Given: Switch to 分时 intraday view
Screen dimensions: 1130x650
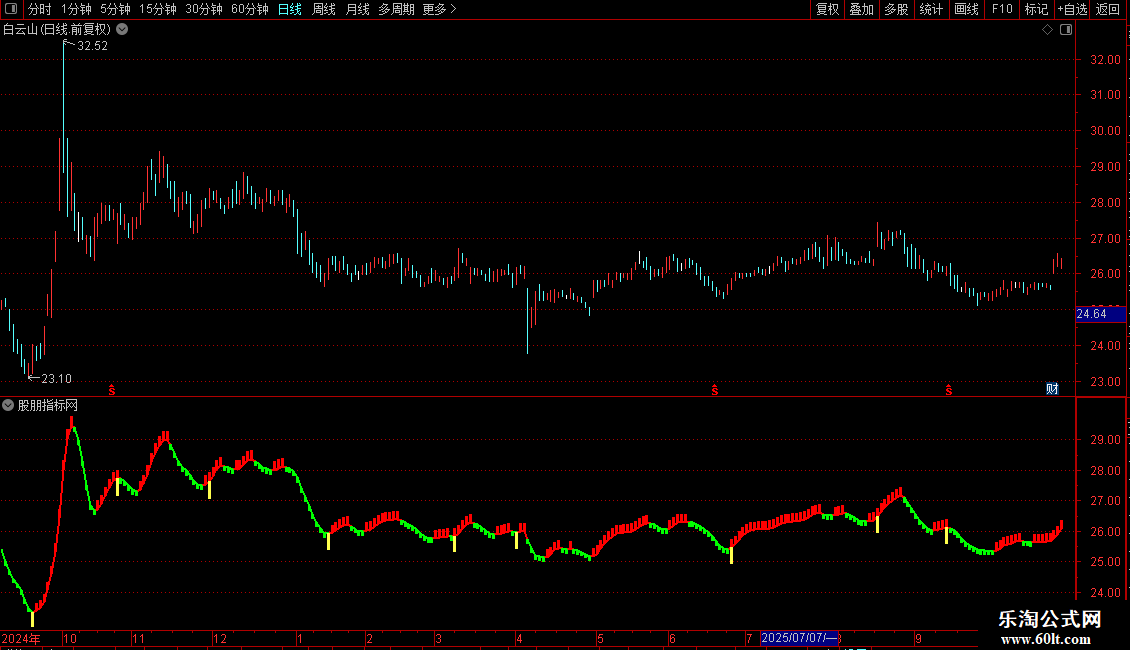Looking at the screenshot, I should tap(40, 9).
